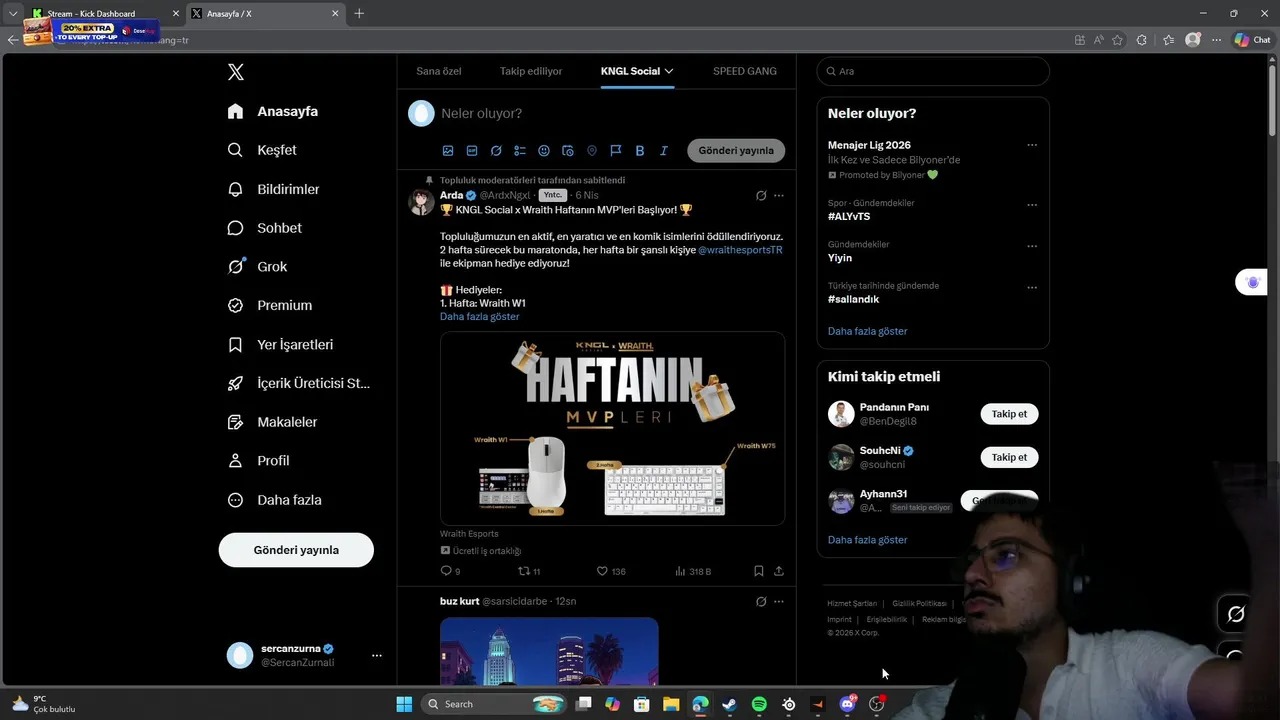Open Copilot Chat in browser toolbar
The width and height of the screenshot is (1280, 720).
click(x=1252, y=40)
